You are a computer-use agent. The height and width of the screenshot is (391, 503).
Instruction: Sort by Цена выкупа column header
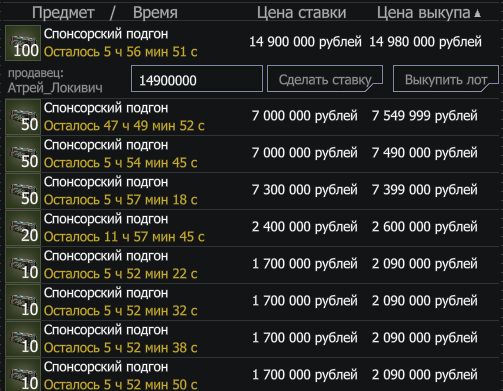423,13
